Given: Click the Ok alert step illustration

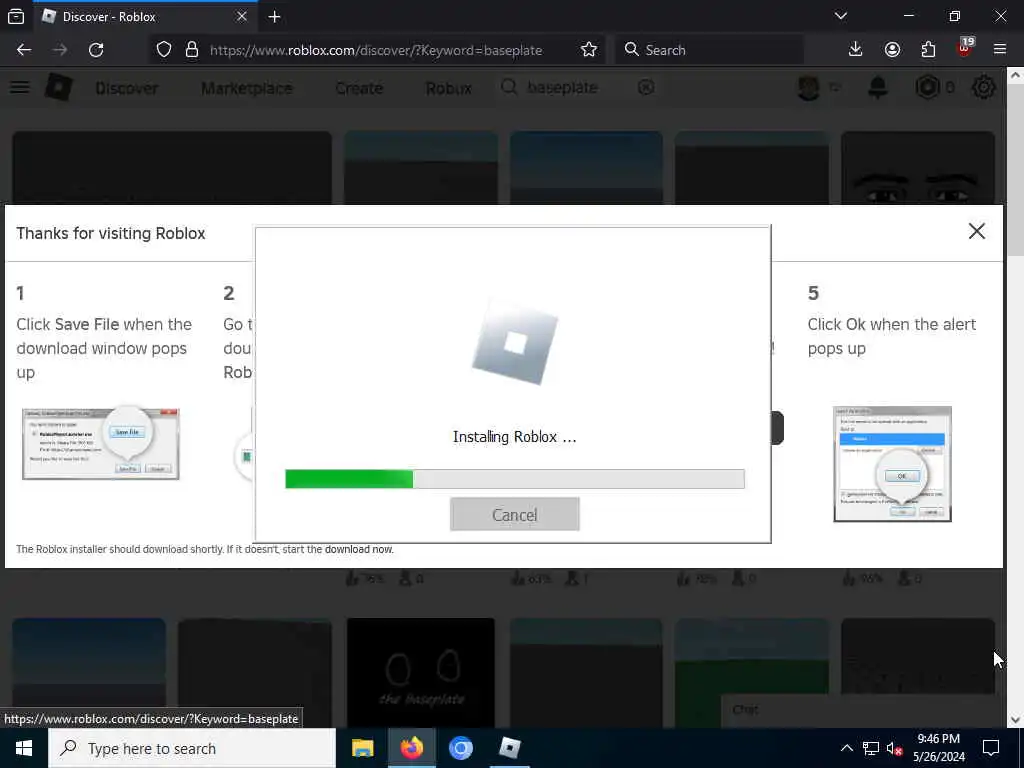Looking at the screenshot, I should (x=892, y=464).
